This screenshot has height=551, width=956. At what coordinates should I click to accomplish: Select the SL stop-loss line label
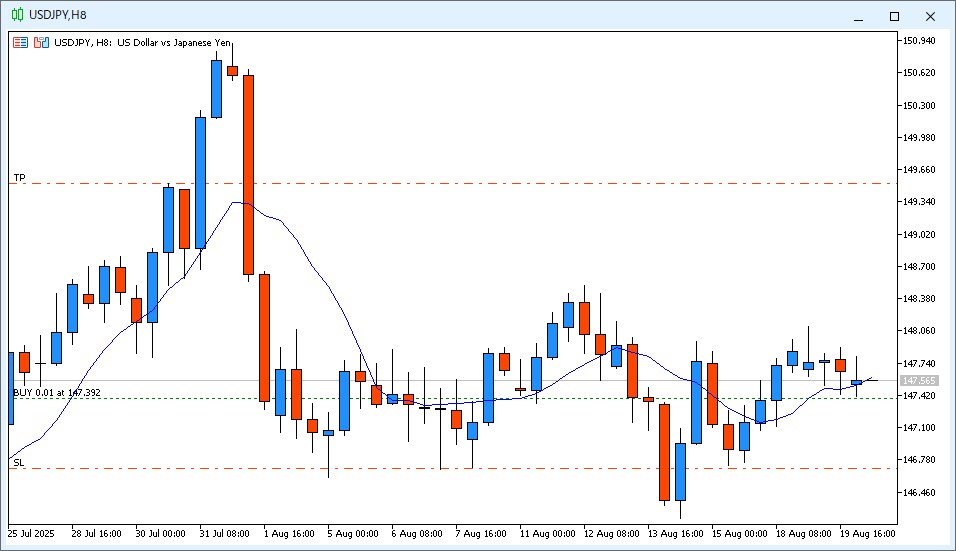coord(19,463)
